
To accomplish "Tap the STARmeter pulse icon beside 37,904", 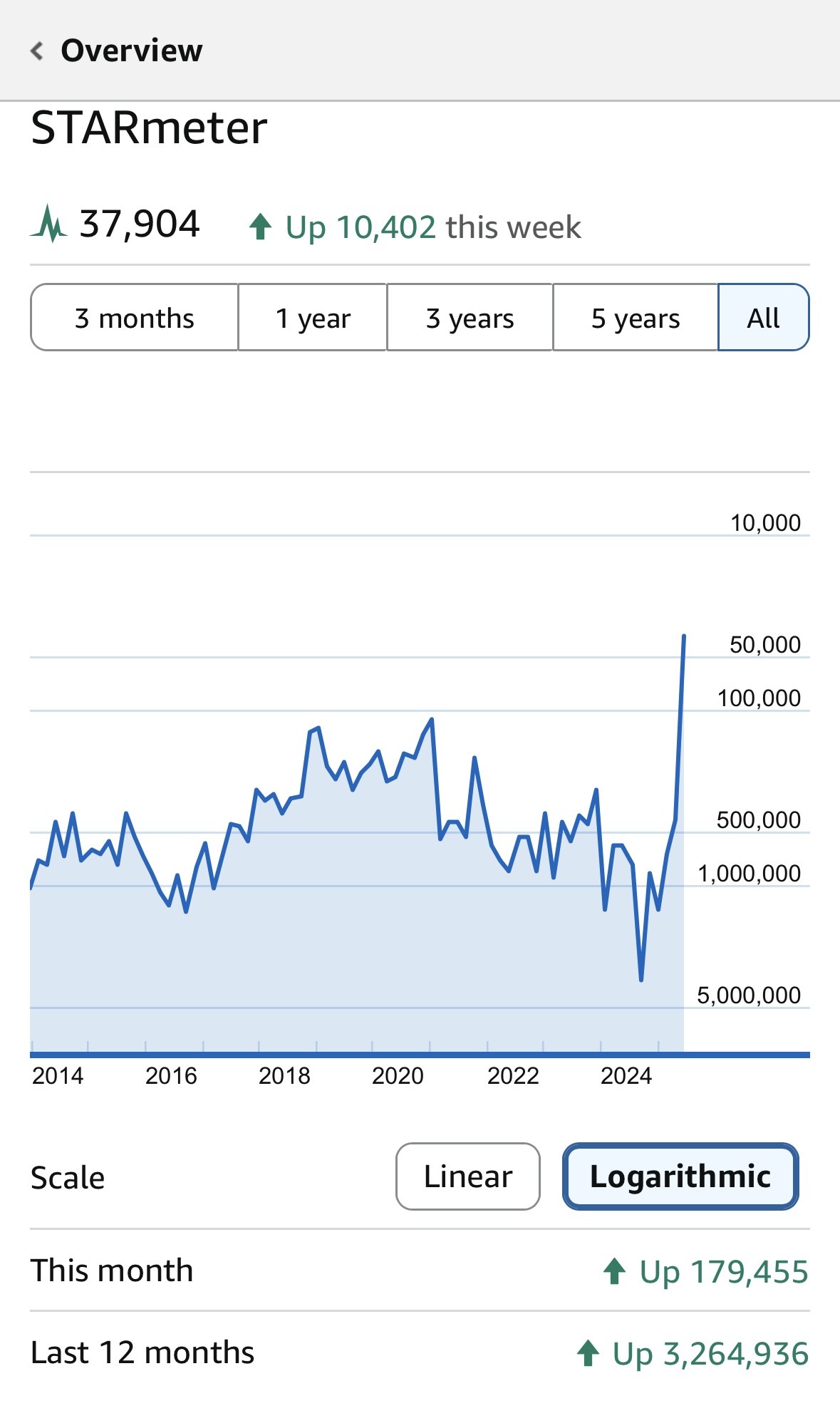I will pos(48,224).
